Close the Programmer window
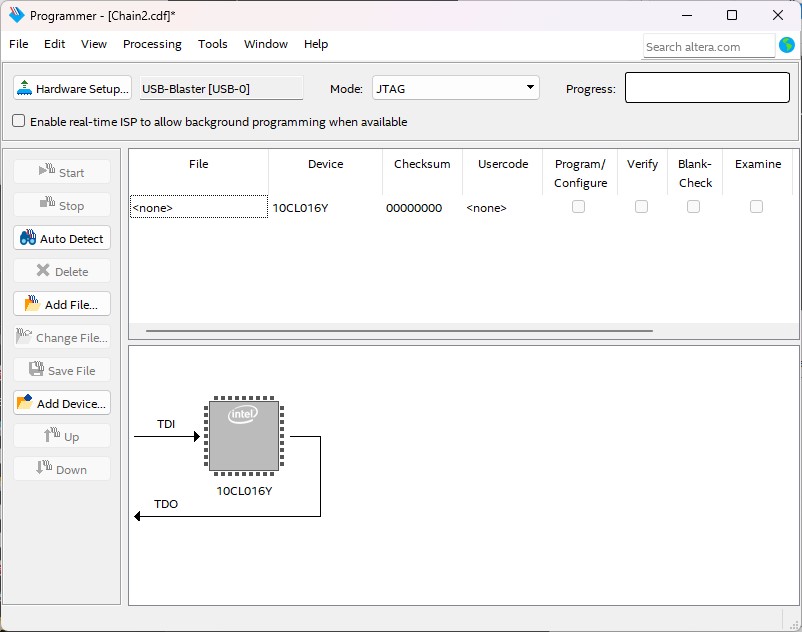802x632 pixels. [x=778, y=15]
